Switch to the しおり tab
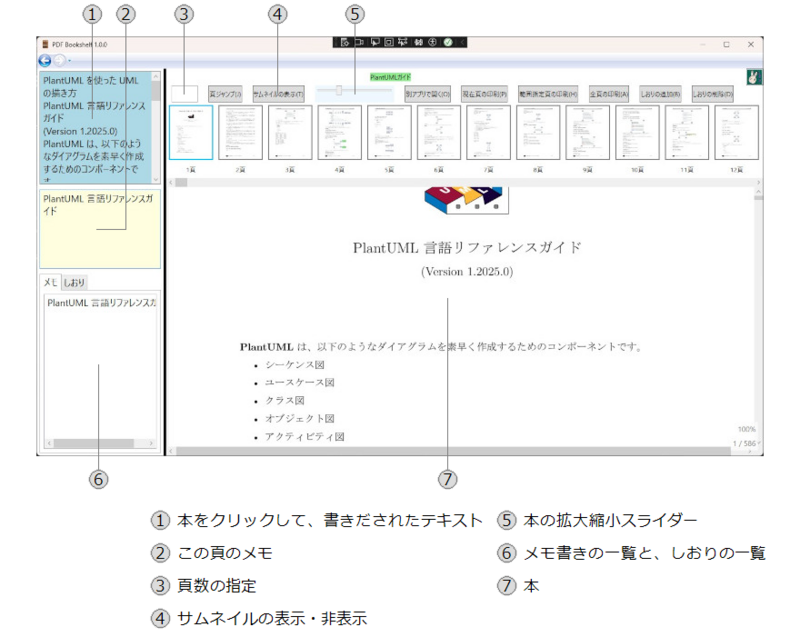Image resolution: width=800 pixels, height=637 pixels. pyautogui.click(x=74, y=282)
